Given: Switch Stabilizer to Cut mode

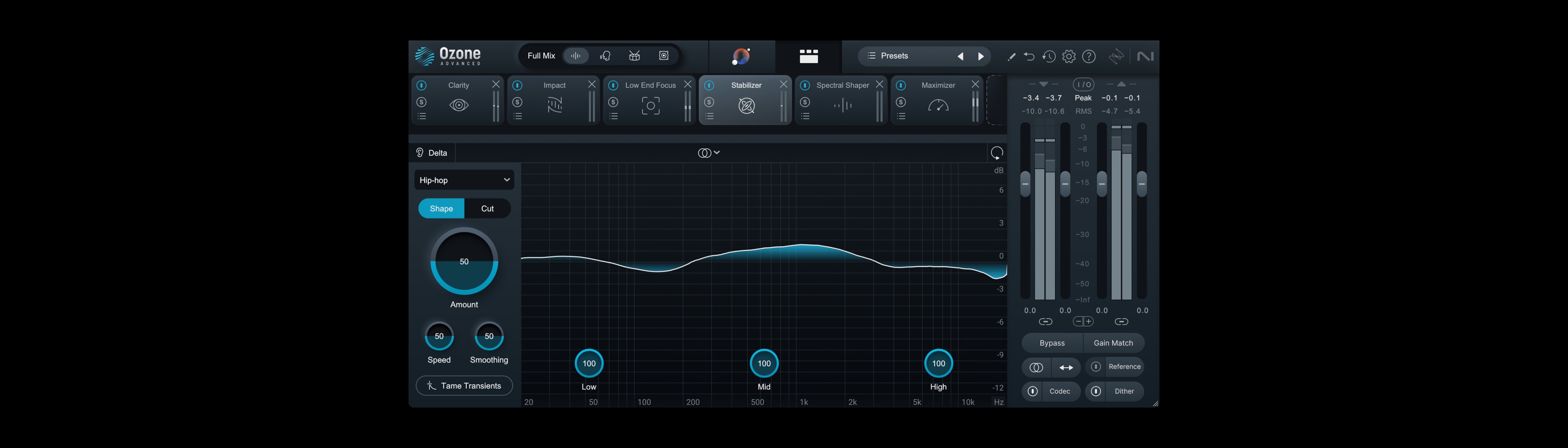Looking at the screenshot, I should [x=488, y=208].
